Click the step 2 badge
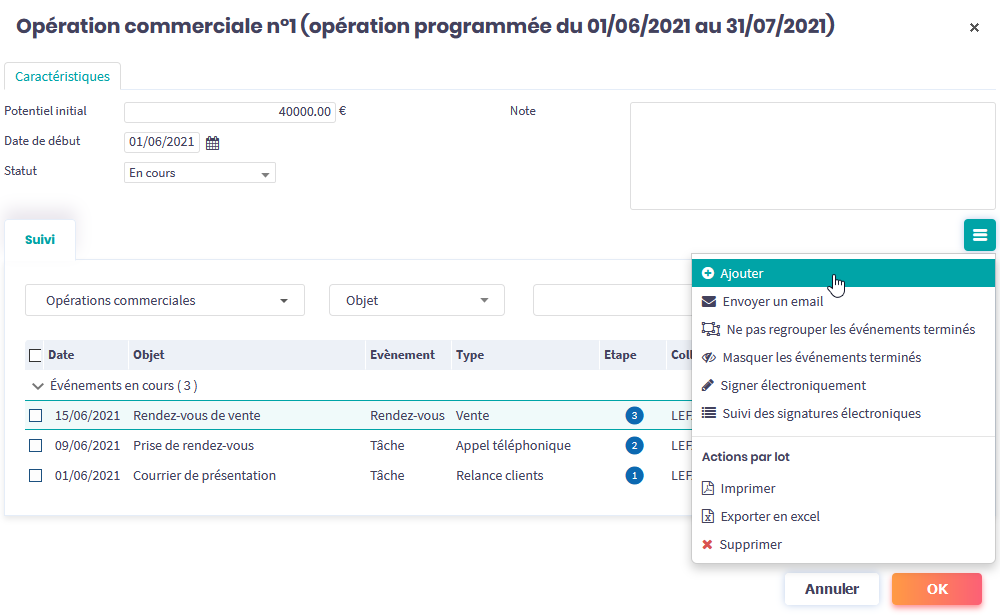Screen dimensions: 1000x616 634,446
